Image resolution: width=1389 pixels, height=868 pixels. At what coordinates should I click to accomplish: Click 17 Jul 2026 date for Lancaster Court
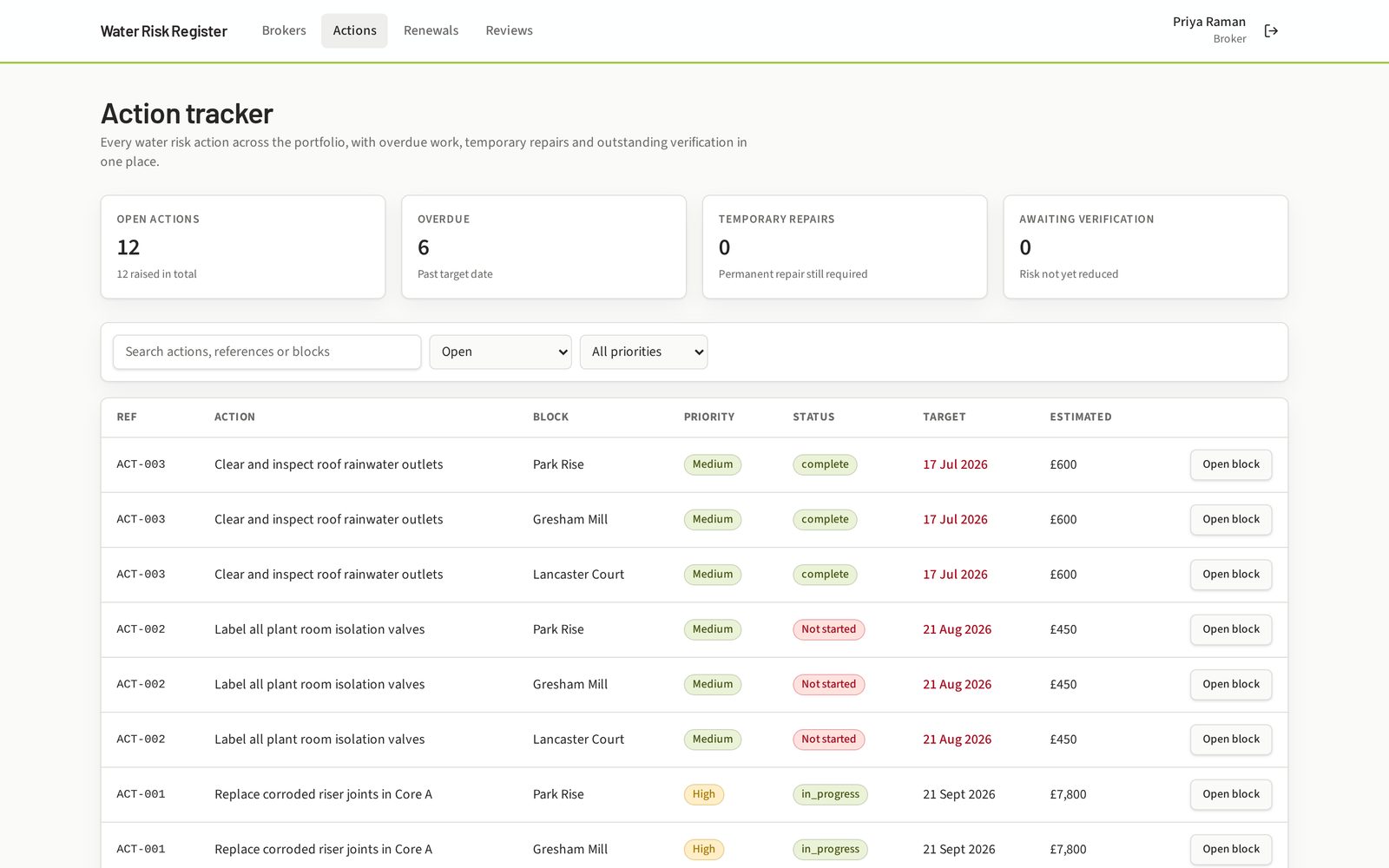(955, 575)
